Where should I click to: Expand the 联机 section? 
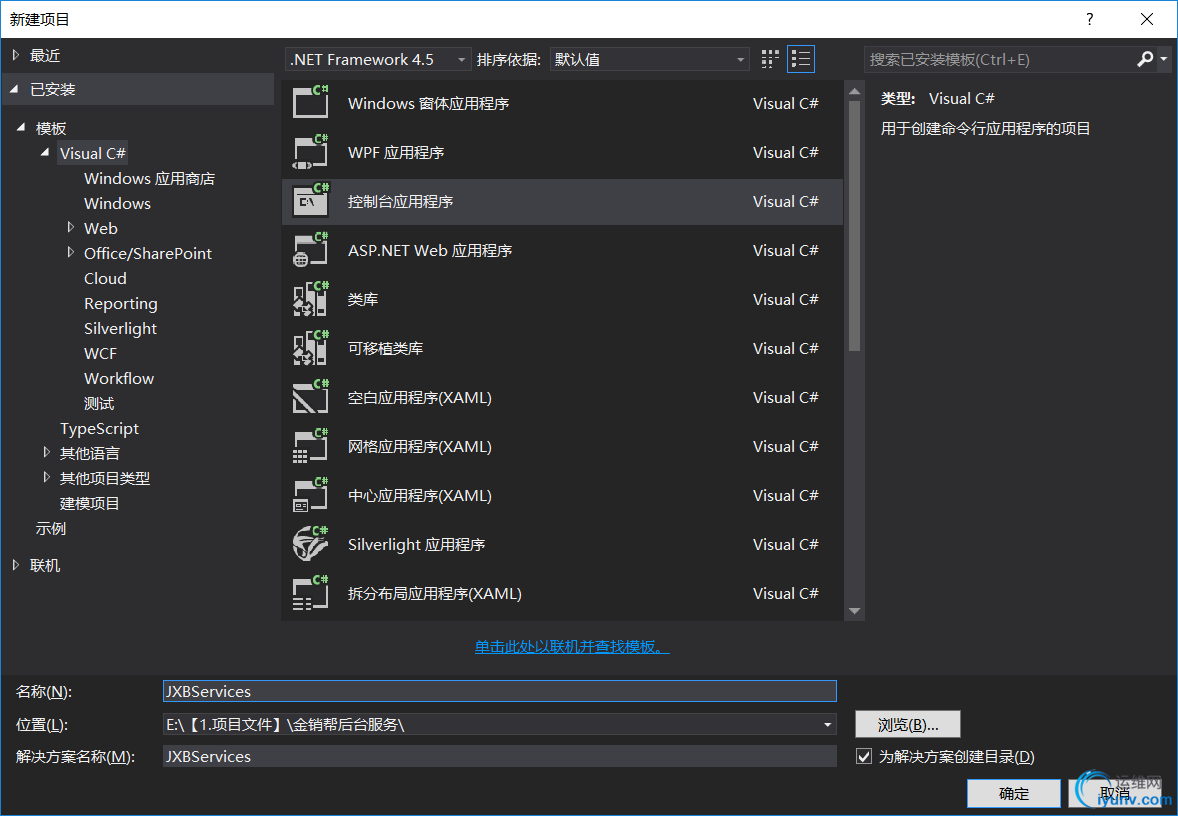pos(16,564)
